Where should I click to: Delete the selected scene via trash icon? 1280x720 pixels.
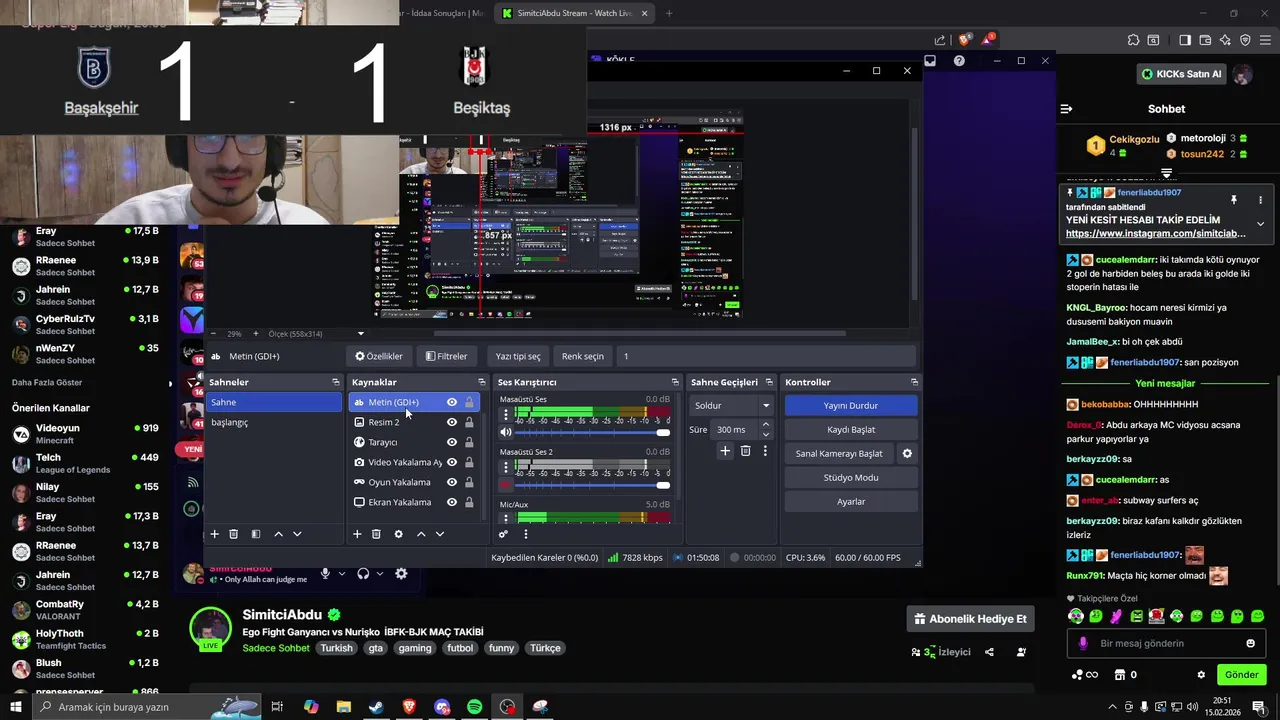pos(233,534)
